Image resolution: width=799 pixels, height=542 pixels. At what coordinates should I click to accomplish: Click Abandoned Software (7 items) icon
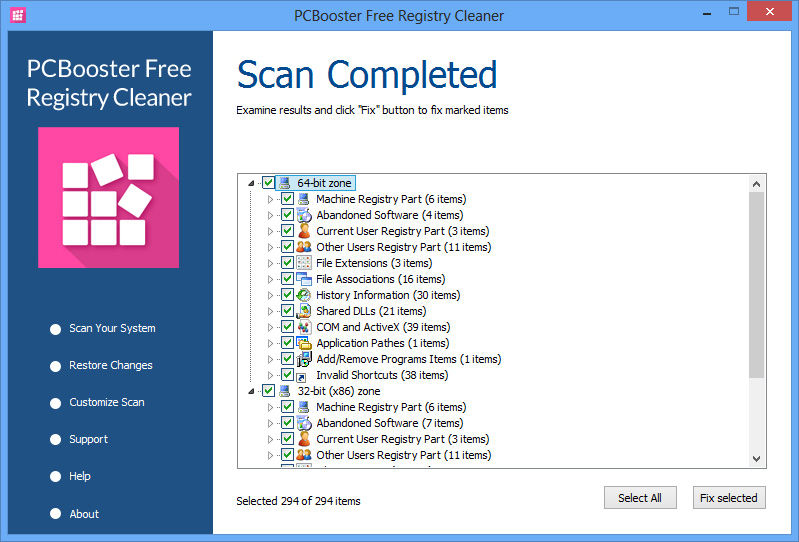click(x=304, y=423)
